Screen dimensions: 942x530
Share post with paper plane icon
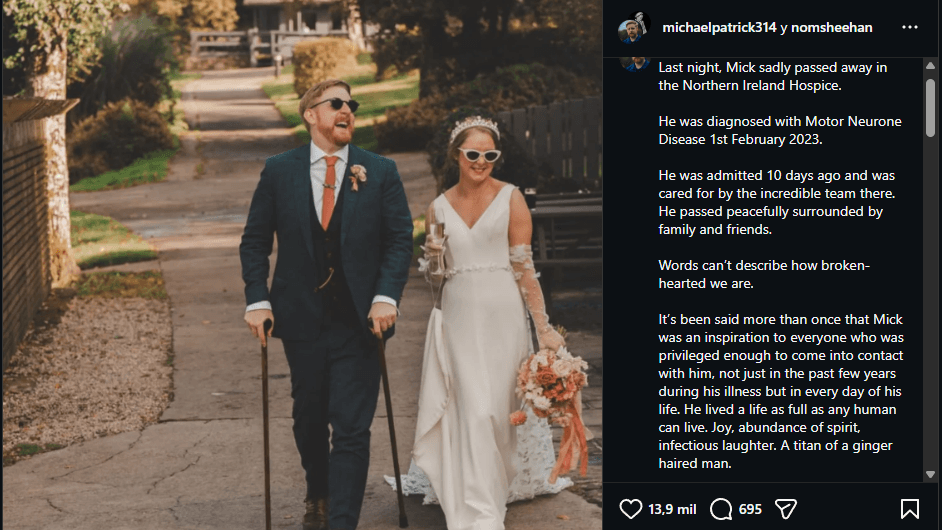786,509
